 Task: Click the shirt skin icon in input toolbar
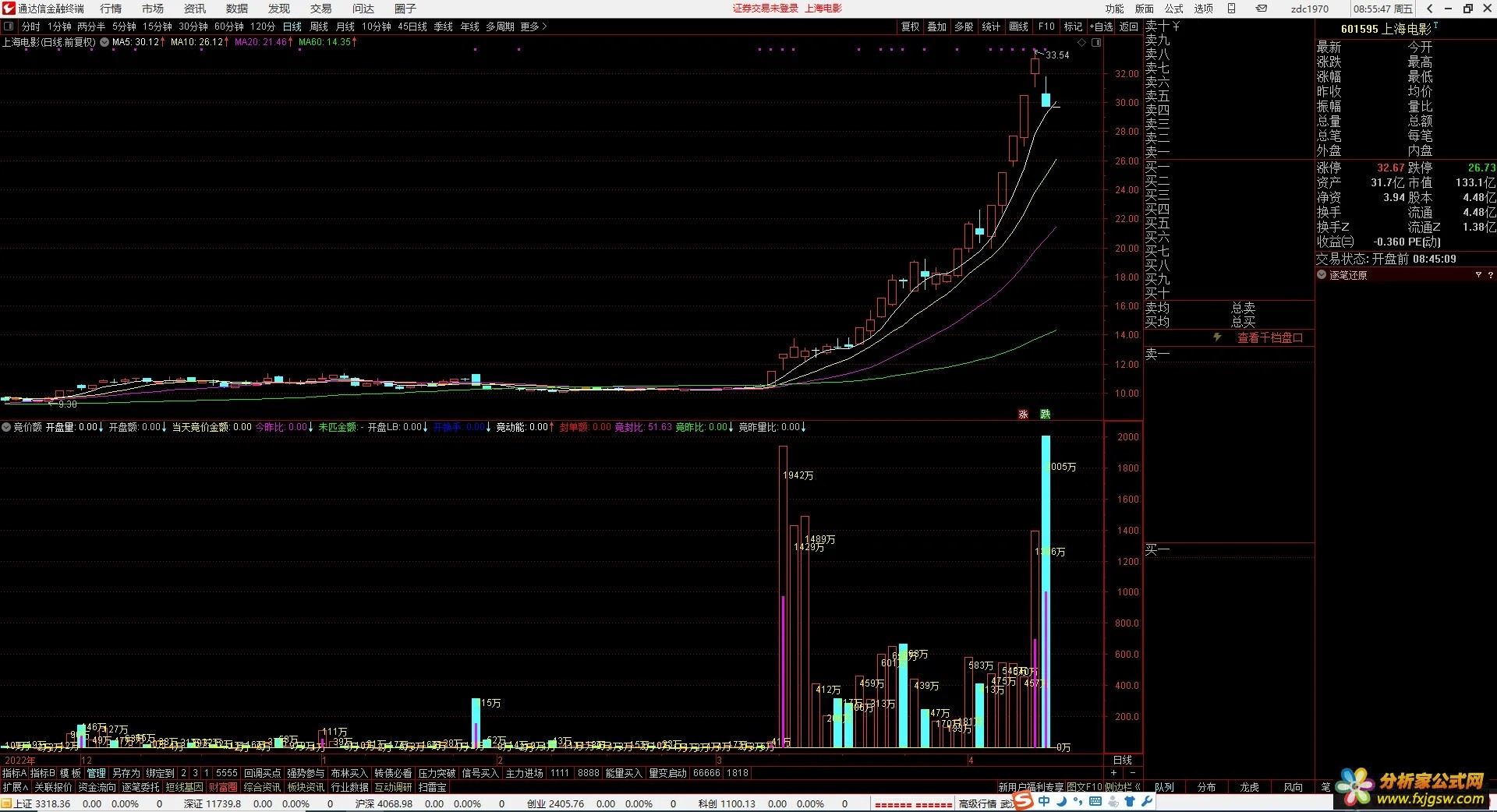(x=1130, y=802)
